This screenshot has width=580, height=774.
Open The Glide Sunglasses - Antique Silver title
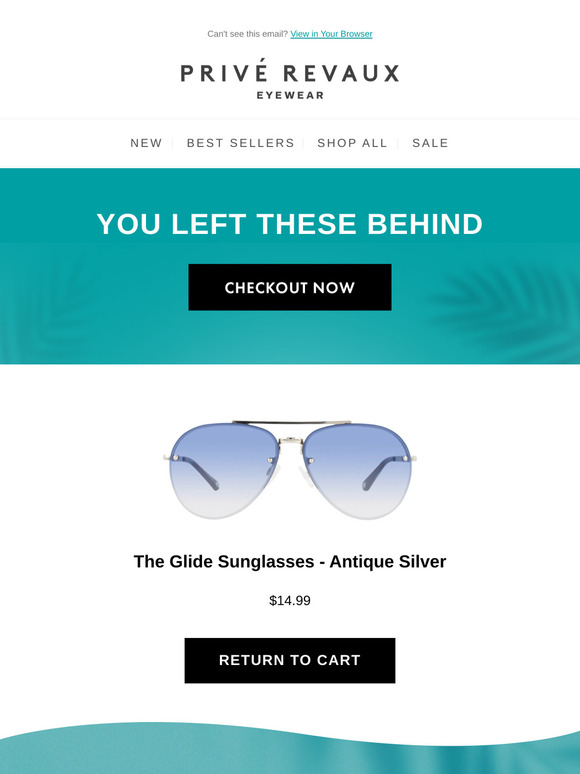[290, 562]
